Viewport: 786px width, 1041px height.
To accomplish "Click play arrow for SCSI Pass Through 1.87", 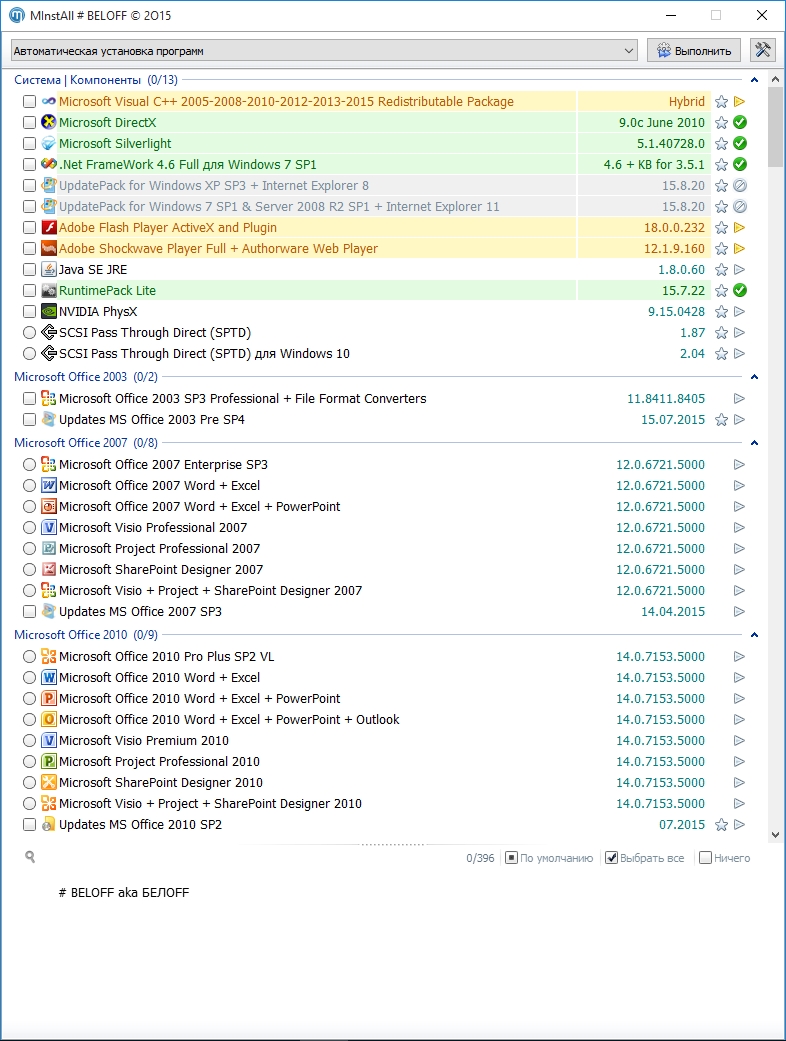I will [x=740, y=333].
